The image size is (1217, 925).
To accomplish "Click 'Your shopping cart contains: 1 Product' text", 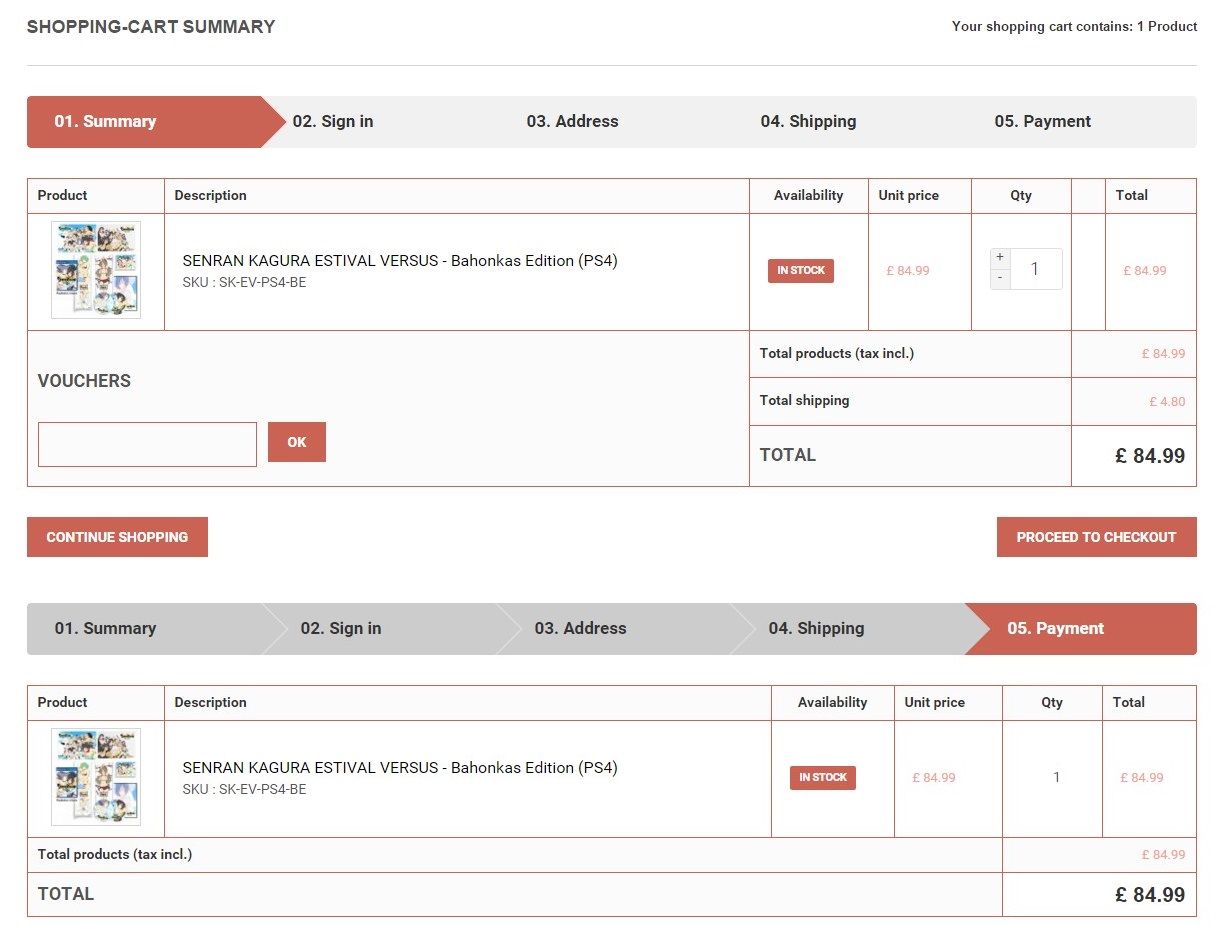I will [1074, 27].
